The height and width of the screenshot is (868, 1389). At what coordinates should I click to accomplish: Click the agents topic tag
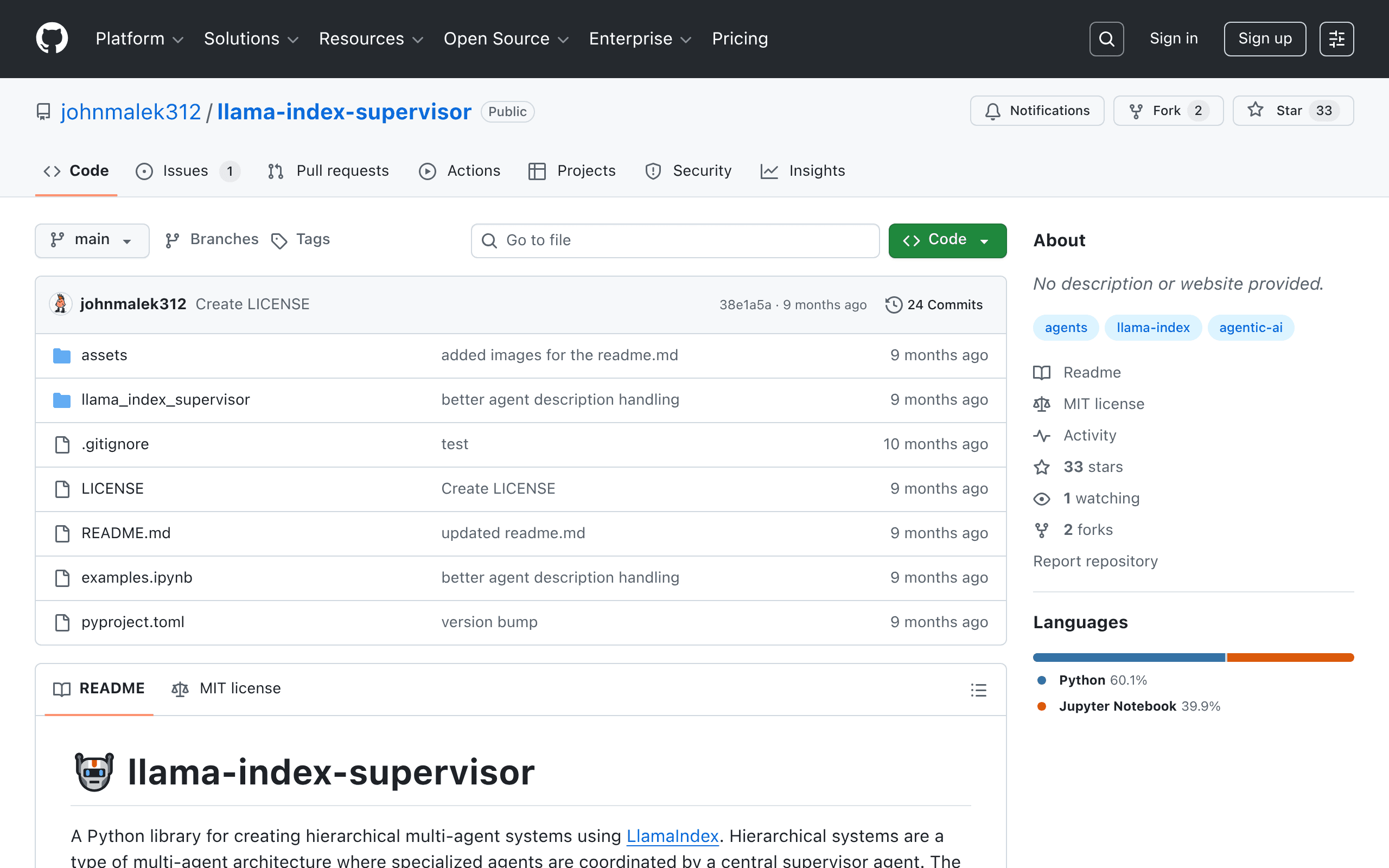[1066, 328]
